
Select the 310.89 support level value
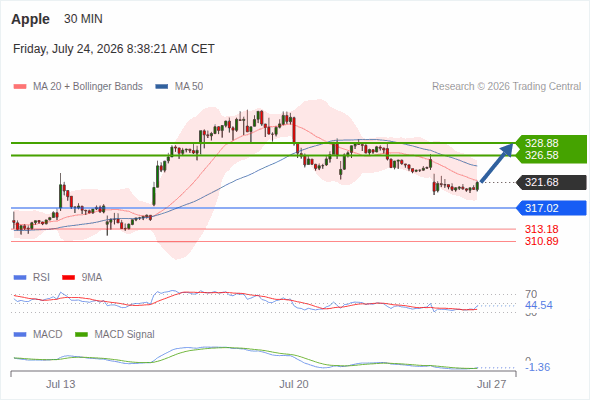tap(542, 241)
